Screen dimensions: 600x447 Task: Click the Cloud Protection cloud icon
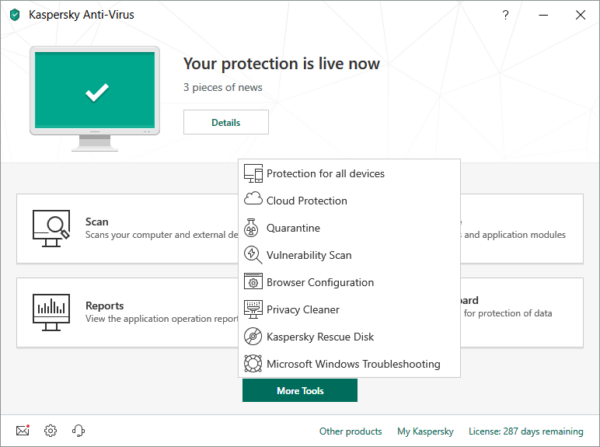(253, 199)
